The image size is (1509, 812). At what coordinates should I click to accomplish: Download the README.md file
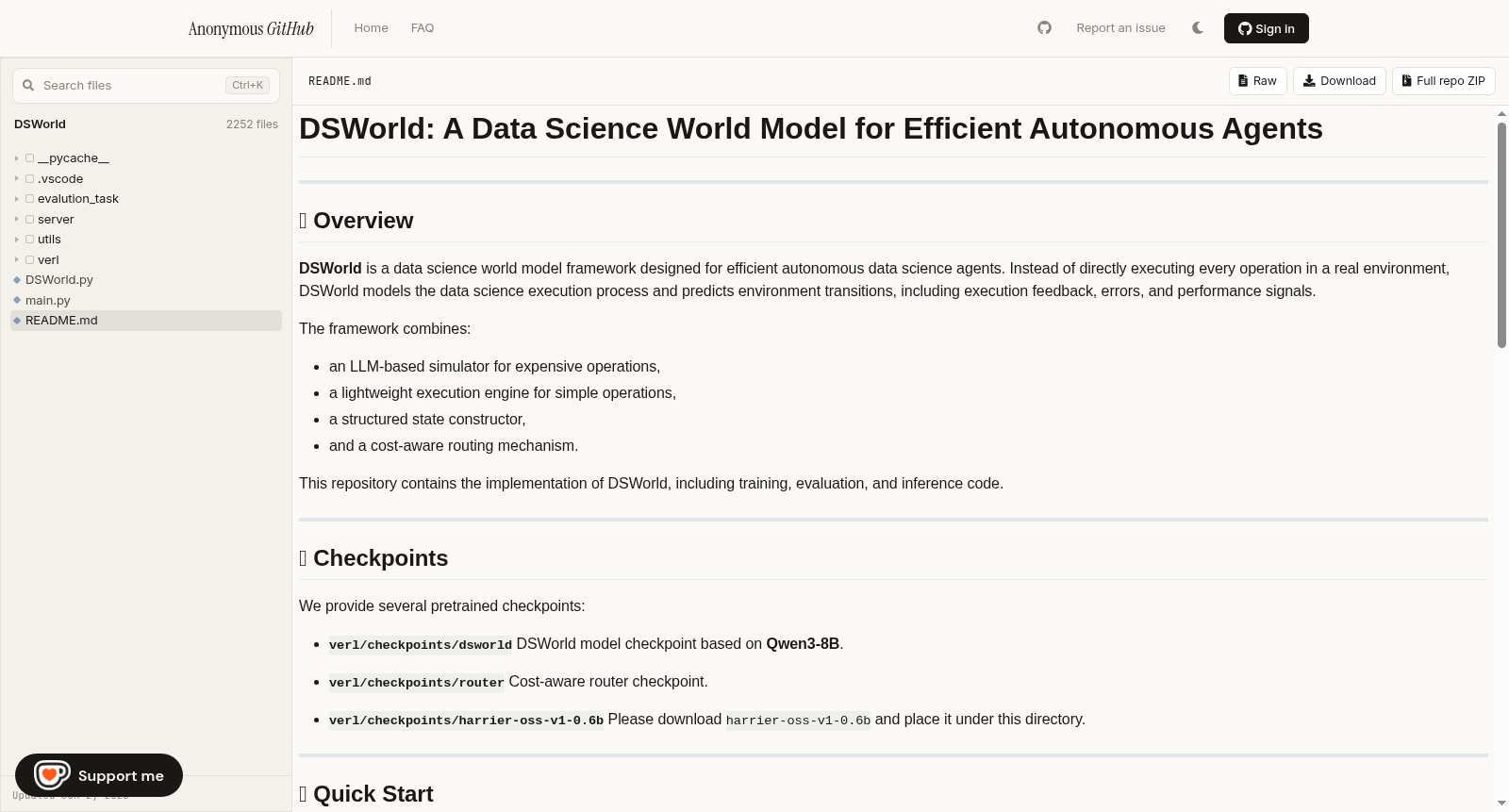[x=1339, y=81]
